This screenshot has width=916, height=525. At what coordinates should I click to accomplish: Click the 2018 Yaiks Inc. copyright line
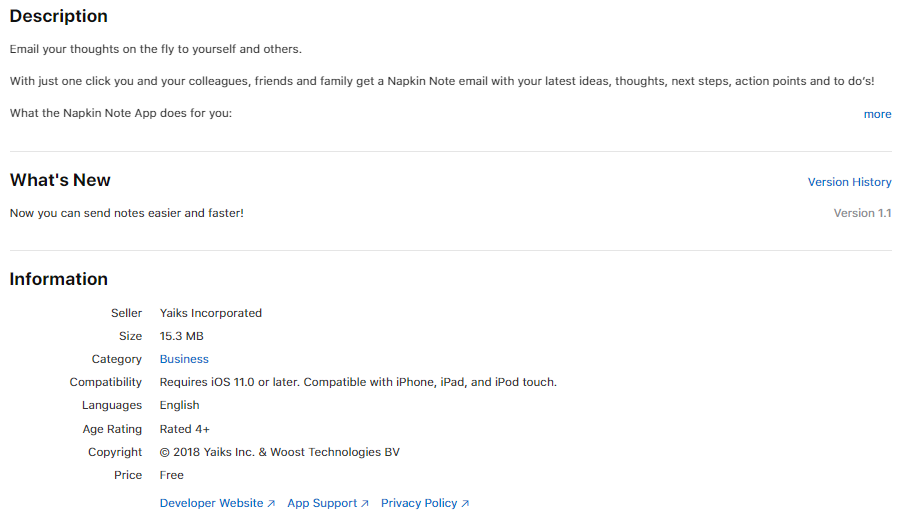pos(280,453)
